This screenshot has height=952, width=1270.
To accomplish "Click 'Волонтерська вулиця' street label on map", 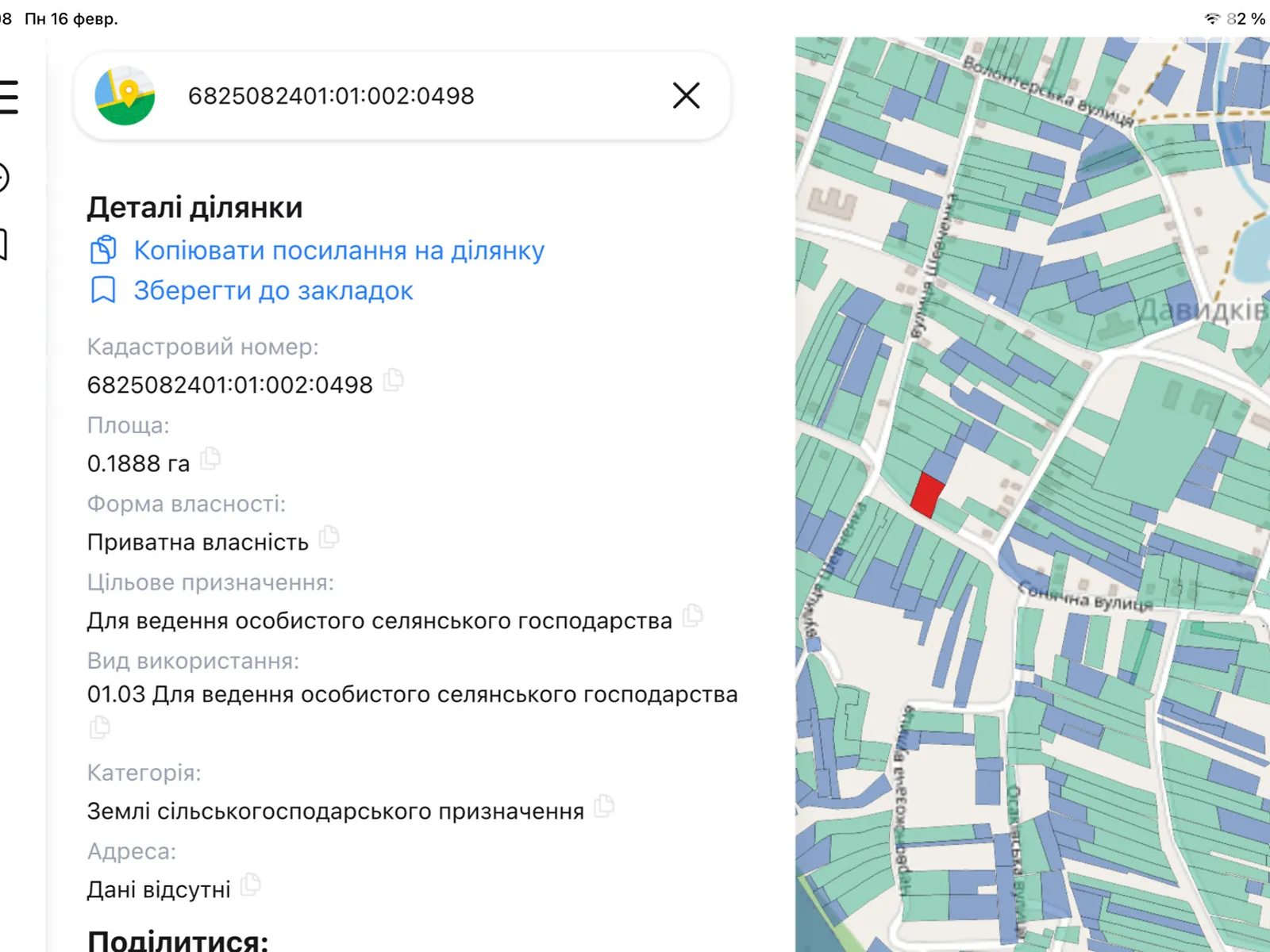I will (1048, 91).
